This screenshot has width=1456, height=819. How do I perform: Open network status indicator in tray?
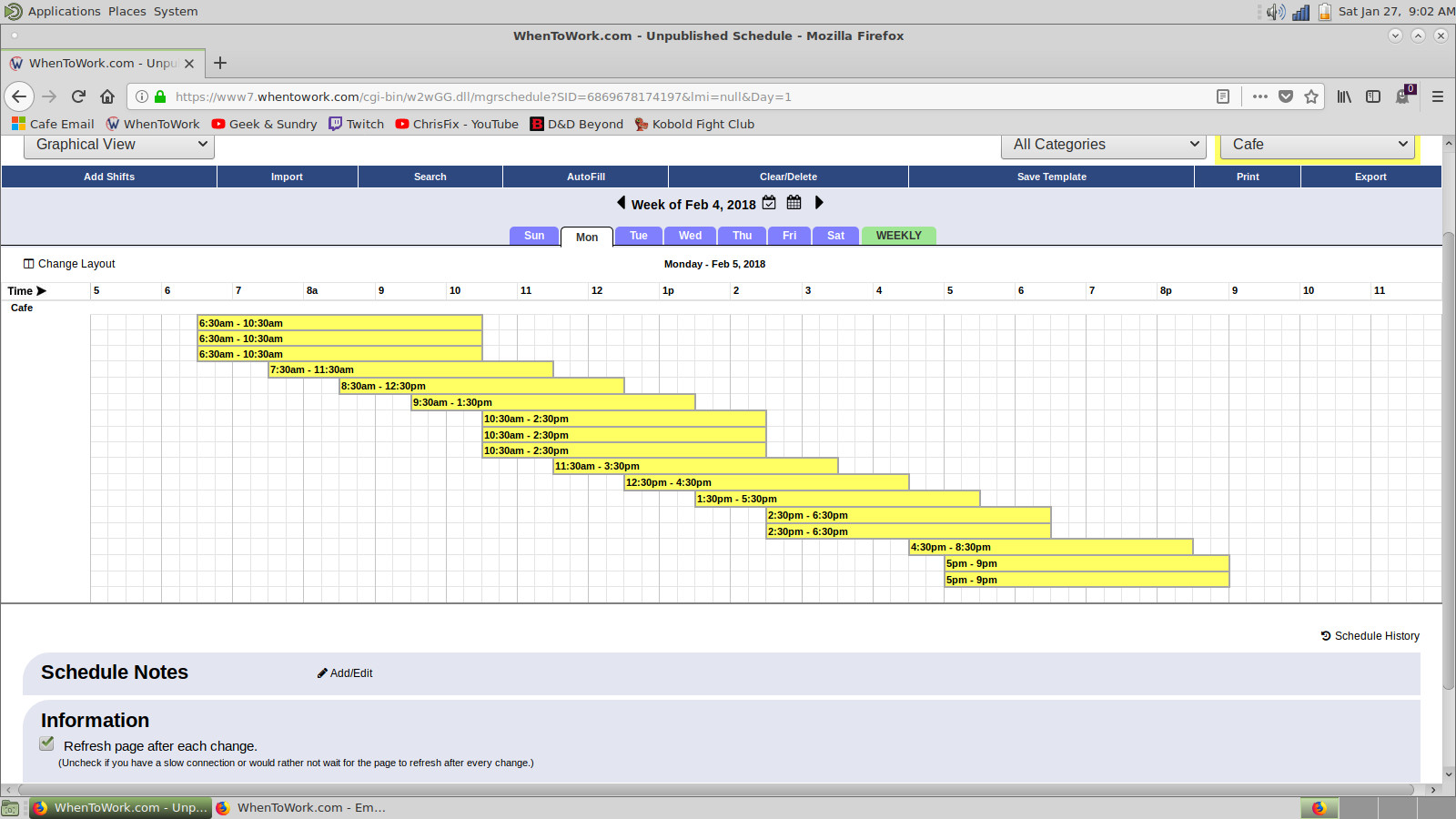click(1301, 12)
